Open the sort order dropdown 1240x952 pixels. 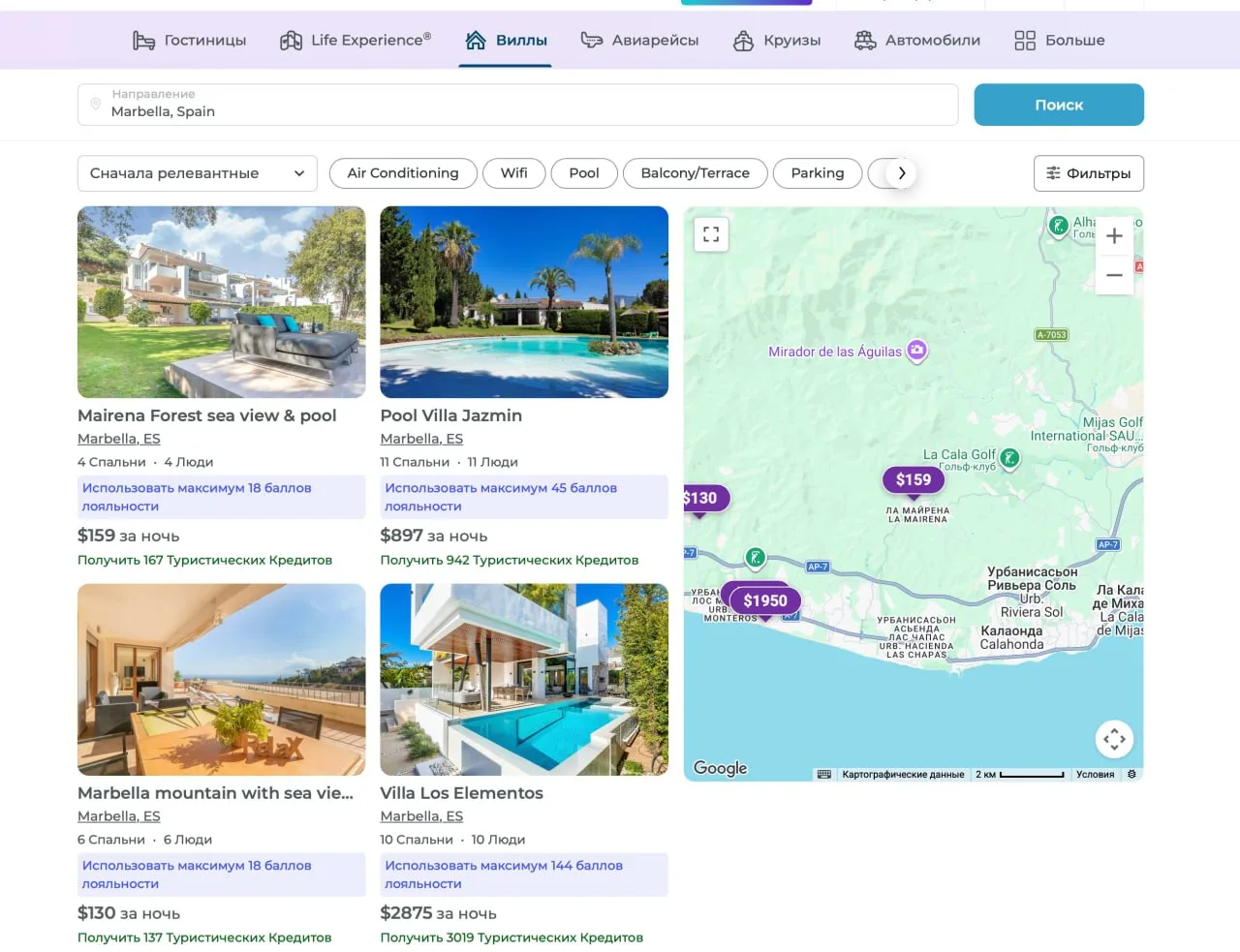click(198, 173)
